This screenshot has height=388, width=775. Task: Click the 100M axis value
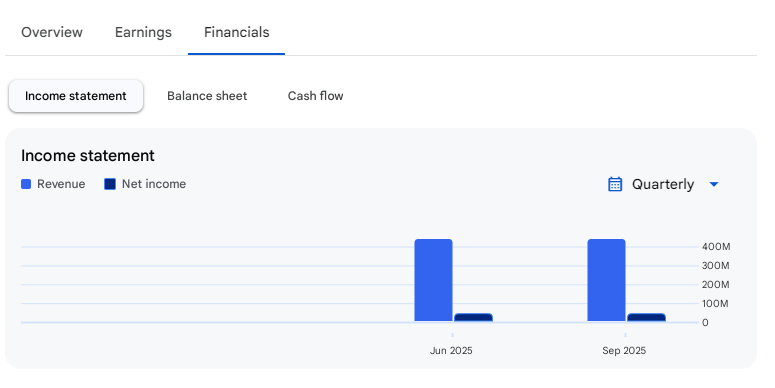pos(715,303)
